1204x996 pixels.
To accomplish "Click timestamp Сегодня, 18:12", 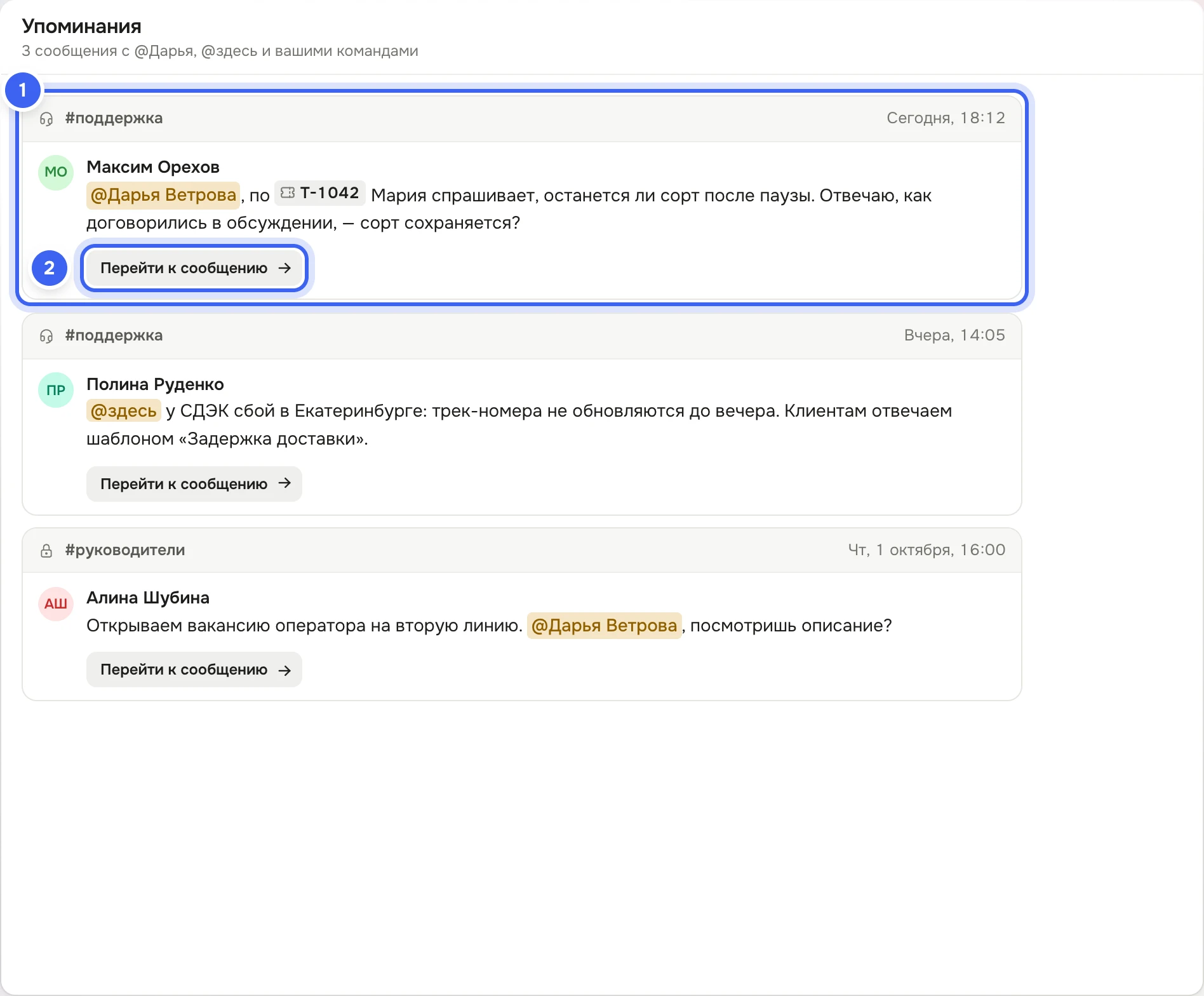I will [946, 118].
